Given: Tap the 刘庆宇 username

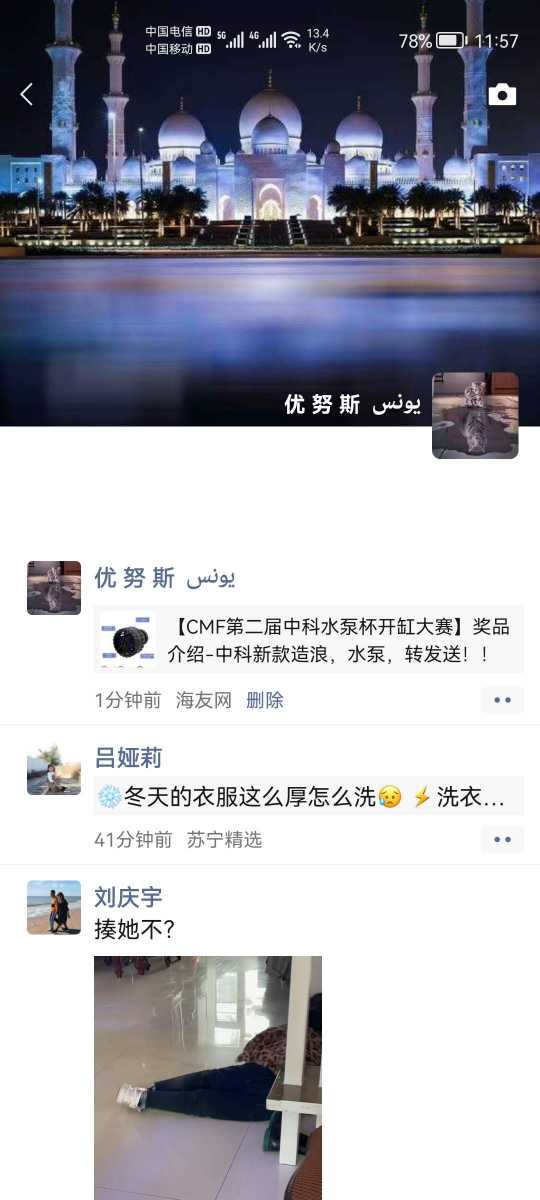Looking at the screenshot, I should point(128,897).
